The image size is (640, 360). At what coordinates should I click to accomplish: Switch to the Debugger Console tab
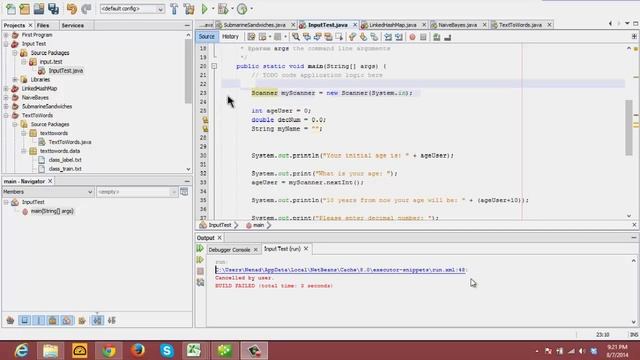click(229, 249)
